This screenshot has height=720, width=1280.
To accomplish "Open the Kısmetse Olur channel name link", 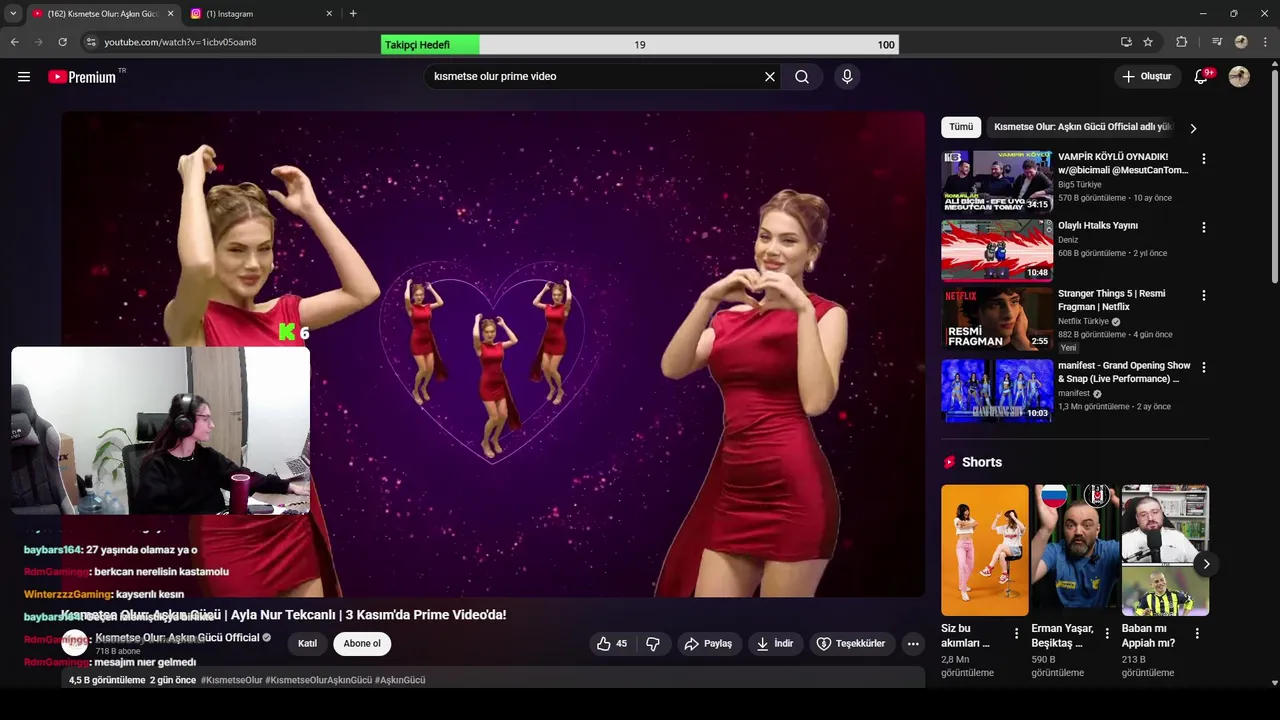I will pos(177,637).
